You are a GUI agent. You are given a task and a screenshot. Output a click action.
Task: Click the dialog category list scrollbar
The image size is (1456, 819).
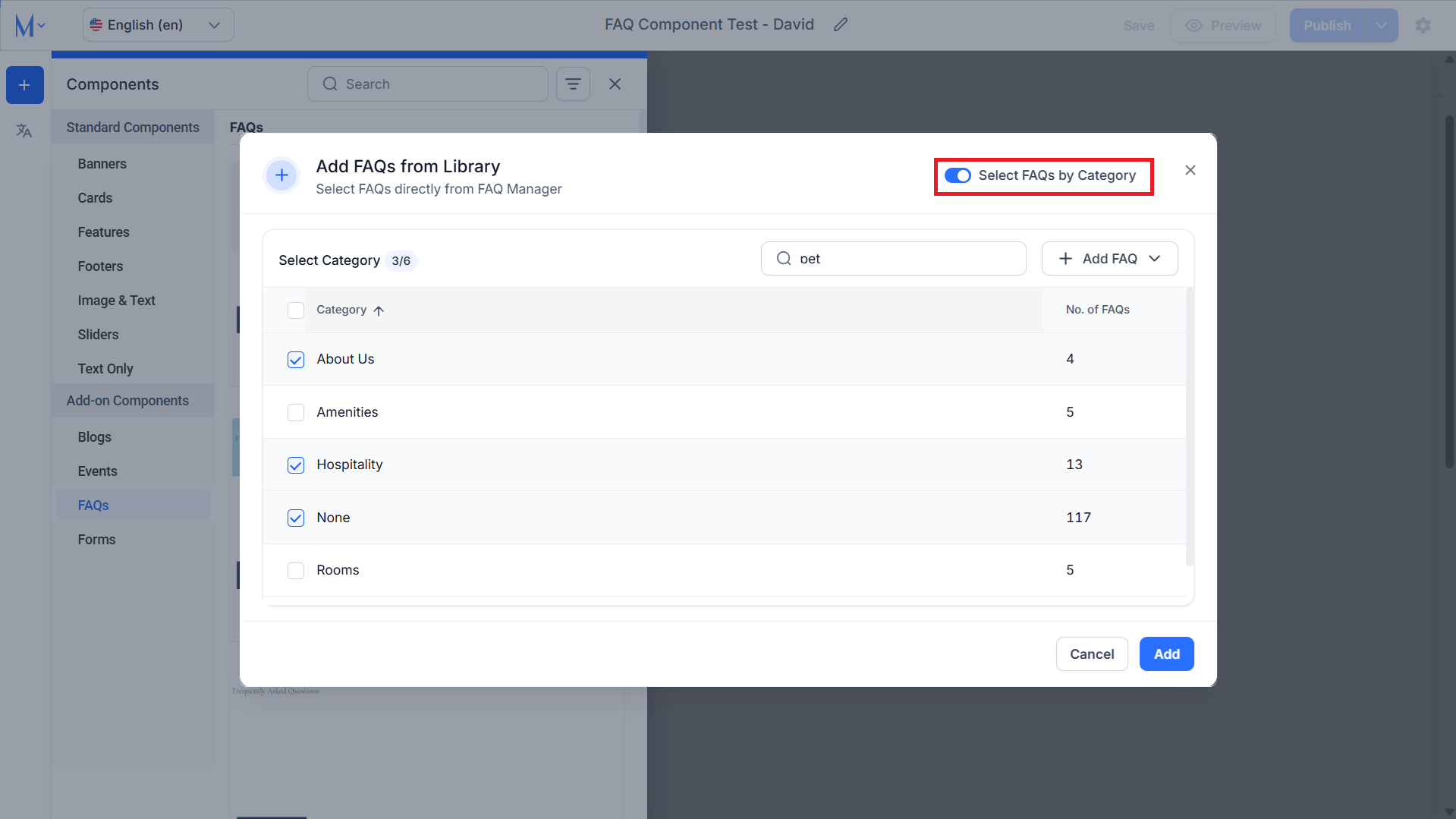[x=1190, y=427]
